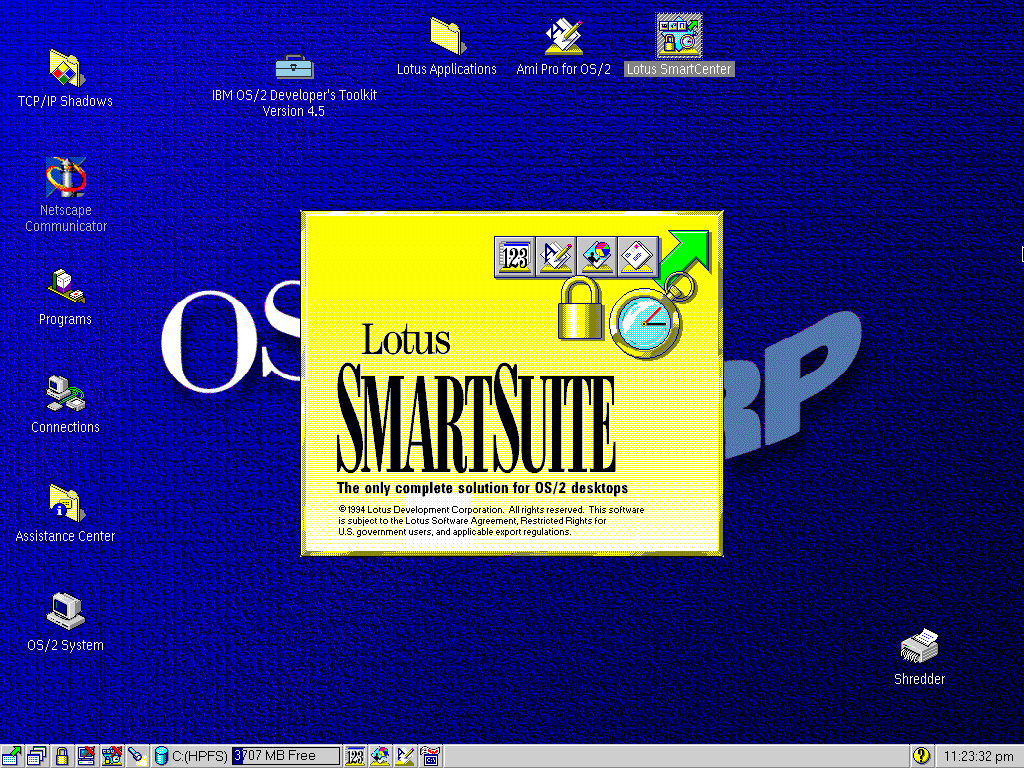Viewport: 1024px width, 768px height.
Task: Launch Freelance Graphics from the WarpCenter tray
Action: (x=380, y=756)
